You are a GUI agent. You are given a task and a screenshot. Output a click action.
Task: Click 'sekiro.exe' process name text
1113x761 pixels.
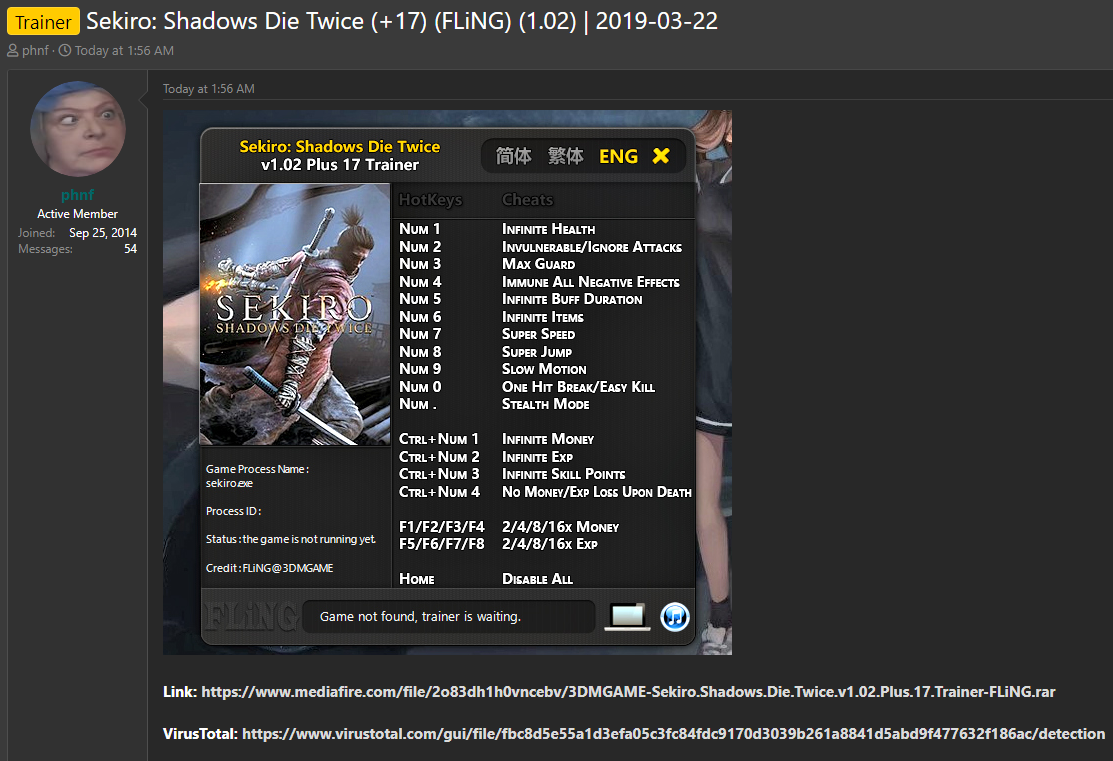[229, 483]
